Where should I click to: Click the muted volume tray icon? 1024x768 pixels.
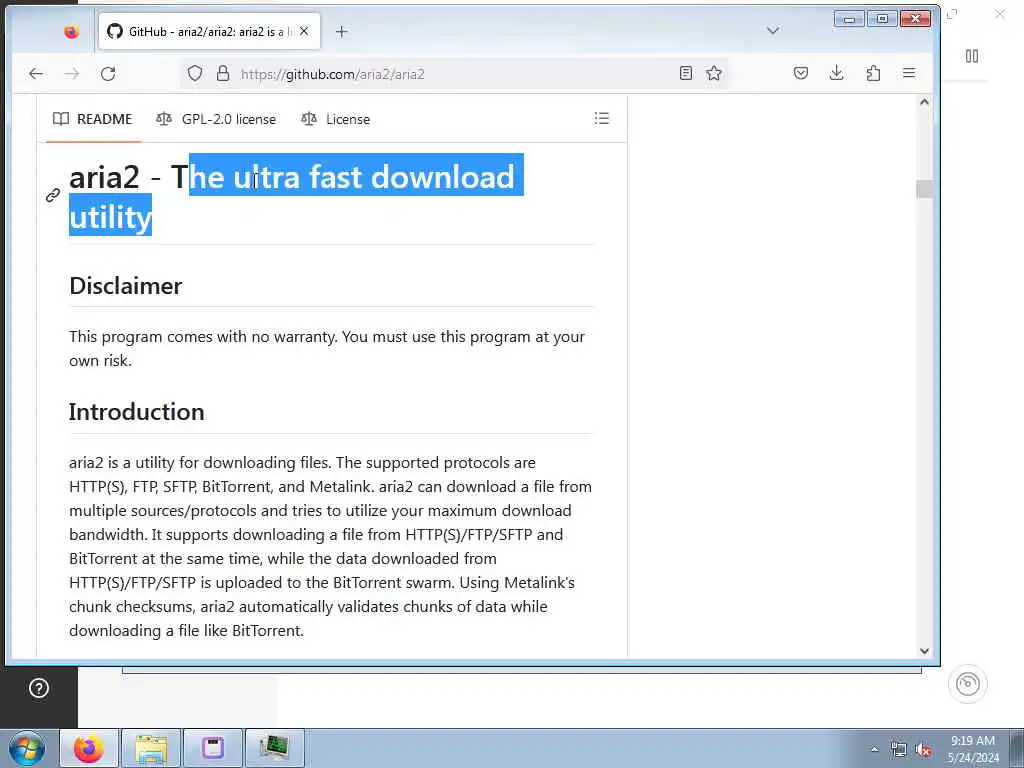[x=923, y=750]
